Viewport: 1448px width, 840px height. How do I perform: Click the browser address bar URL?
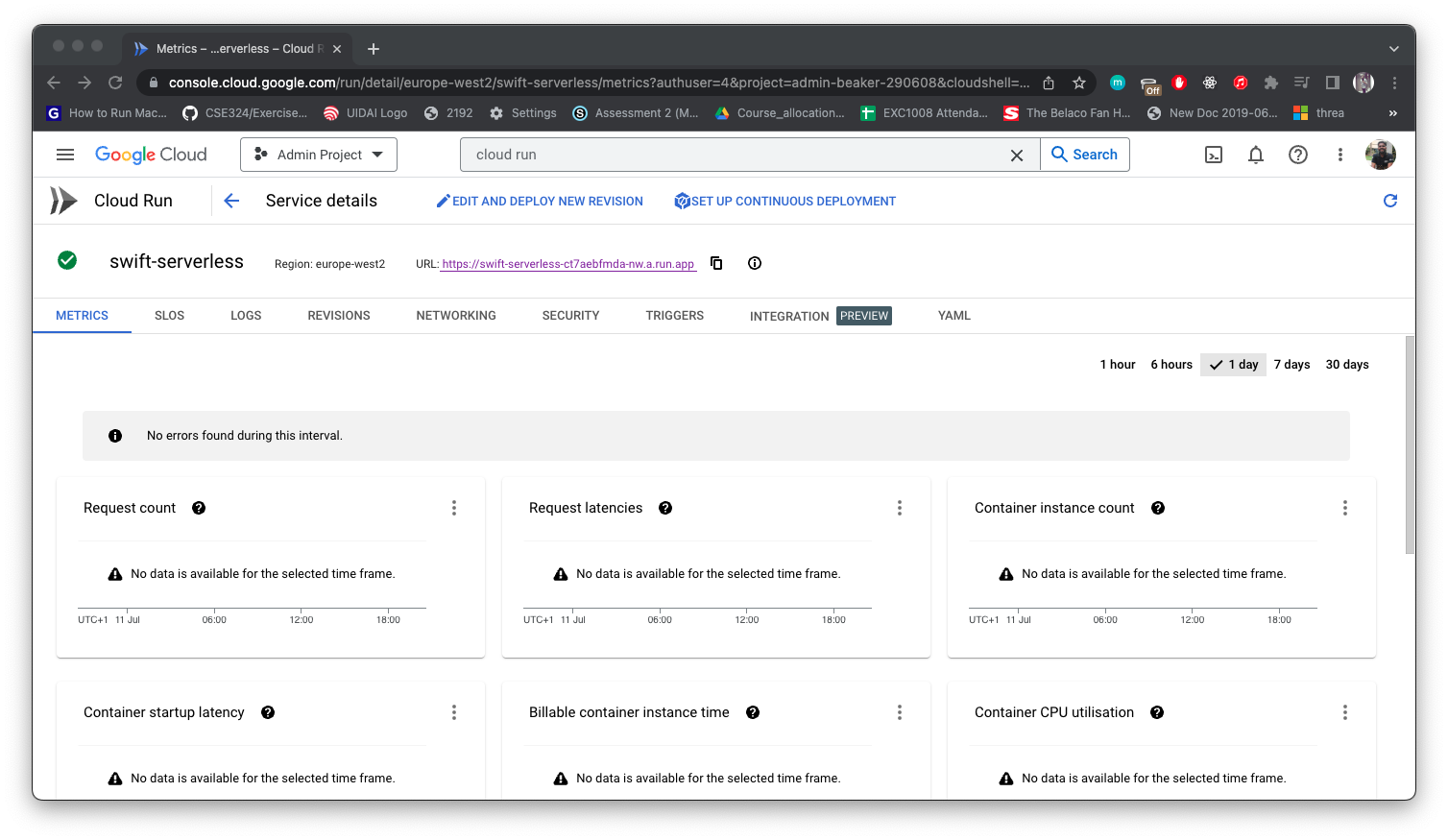598,83
